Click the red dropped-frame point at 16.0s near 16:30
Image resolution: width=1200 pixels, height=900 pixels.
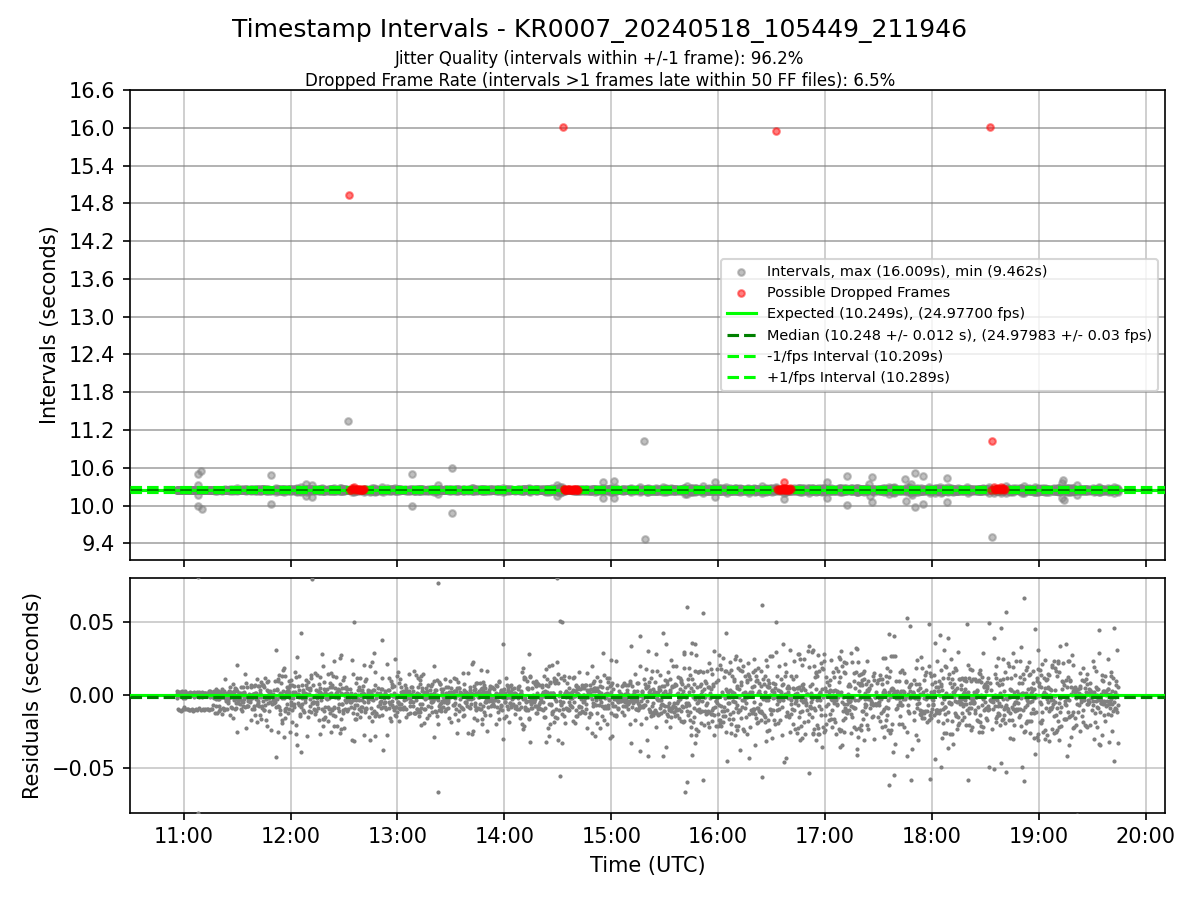(x=776, y=131)
